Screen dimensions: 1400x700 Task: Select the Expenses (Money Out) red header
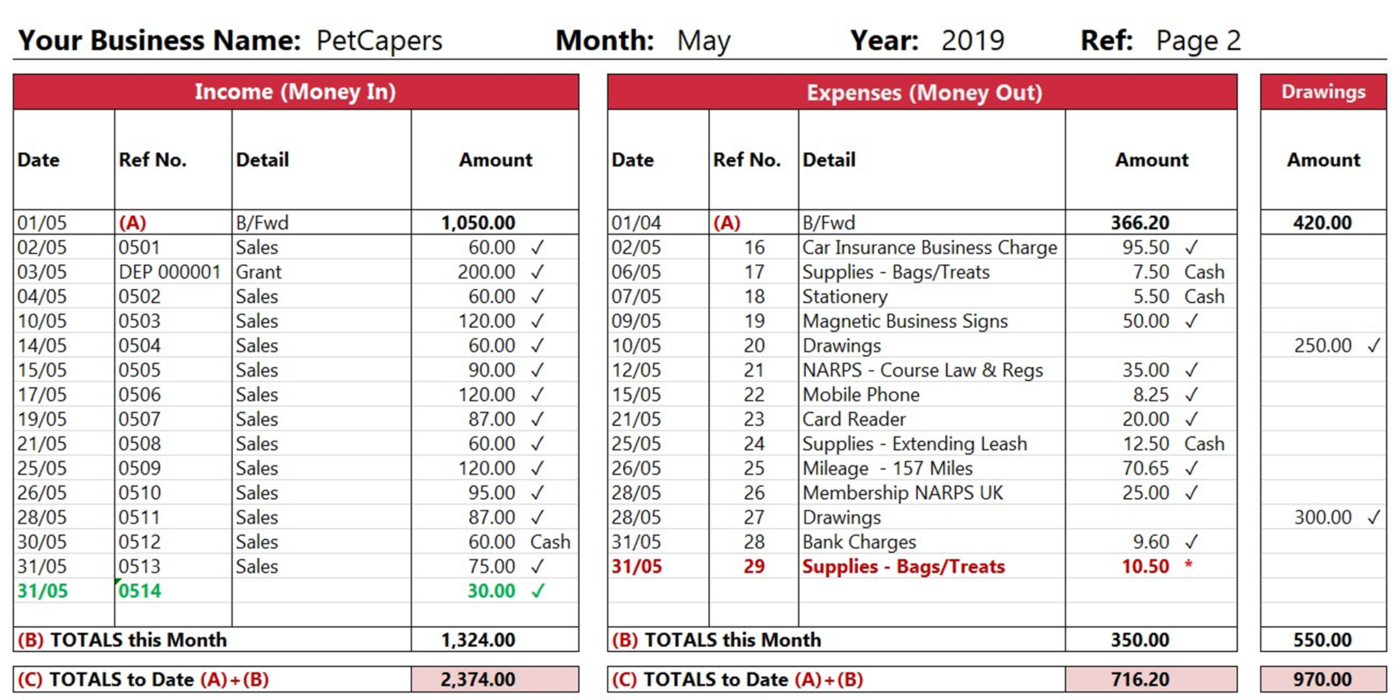pyautogui.click(x=924, y=92)
